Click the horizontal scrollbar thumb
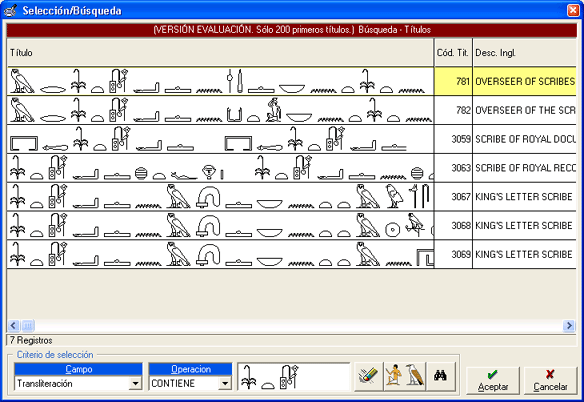Viewport: 584px width, 402px height. pos(28,326)
